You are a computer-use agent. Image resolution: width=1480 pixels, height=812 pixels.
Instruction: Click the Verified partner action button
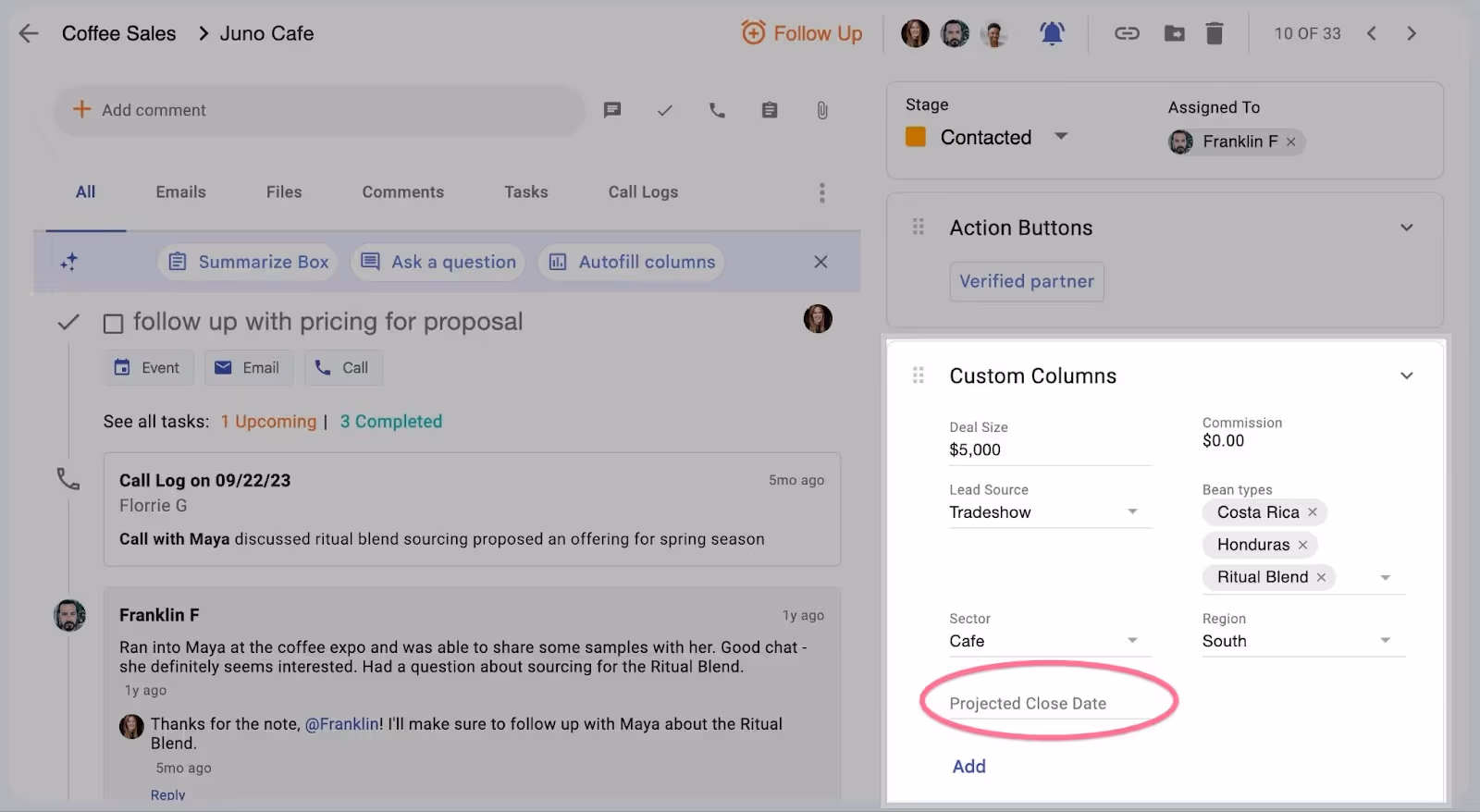pos(1027,281)
